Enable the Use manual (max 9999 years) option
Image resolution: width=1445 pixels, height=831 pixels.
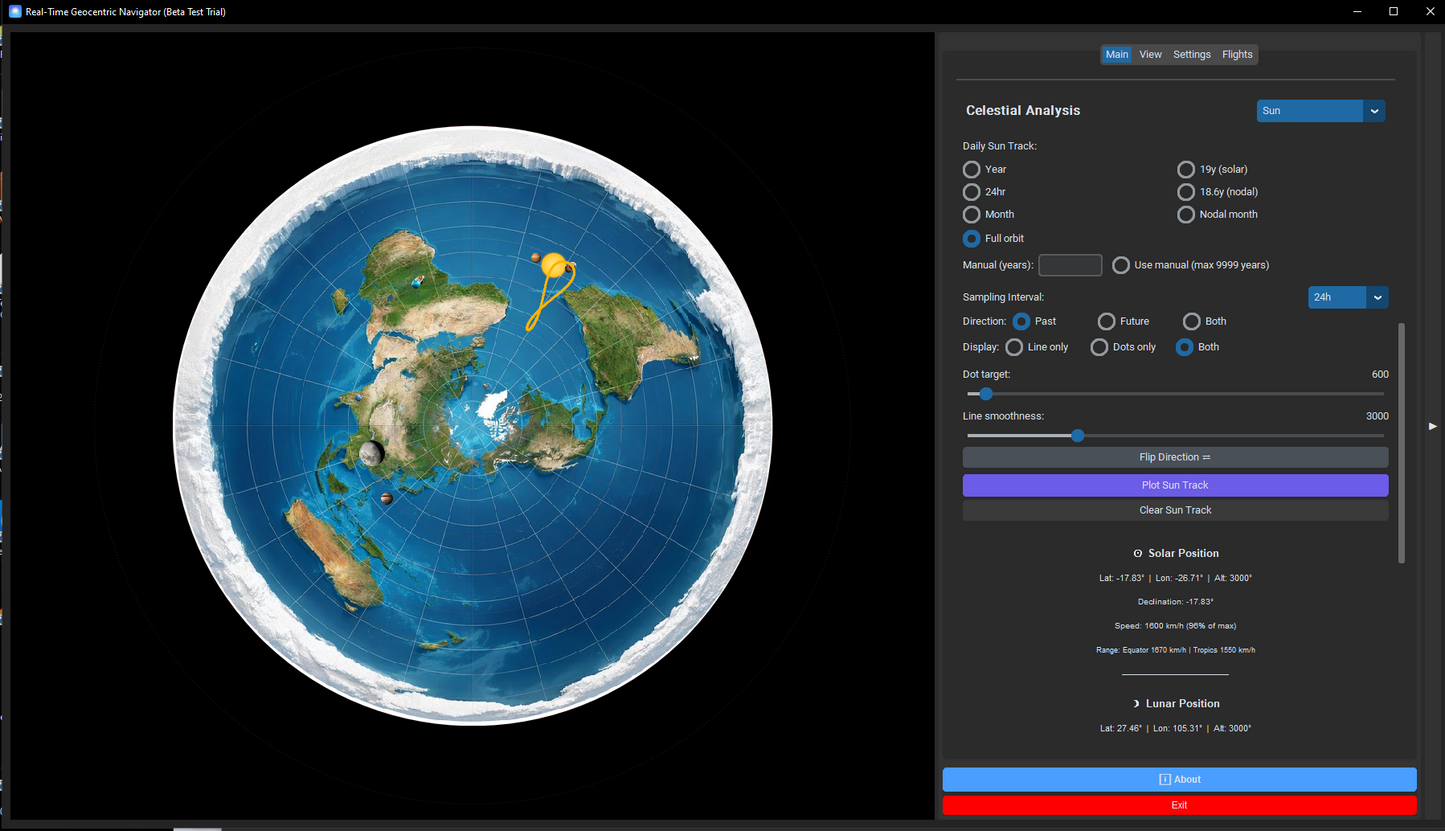[1121, 265]
